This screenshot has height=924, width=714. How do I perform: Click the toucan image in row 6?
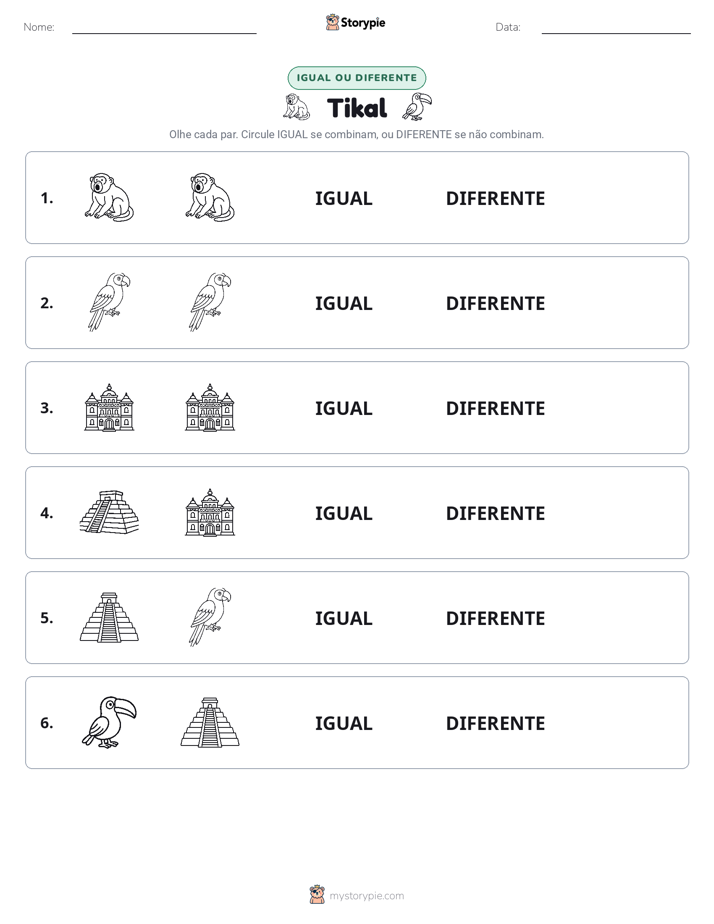pos(109,722)
